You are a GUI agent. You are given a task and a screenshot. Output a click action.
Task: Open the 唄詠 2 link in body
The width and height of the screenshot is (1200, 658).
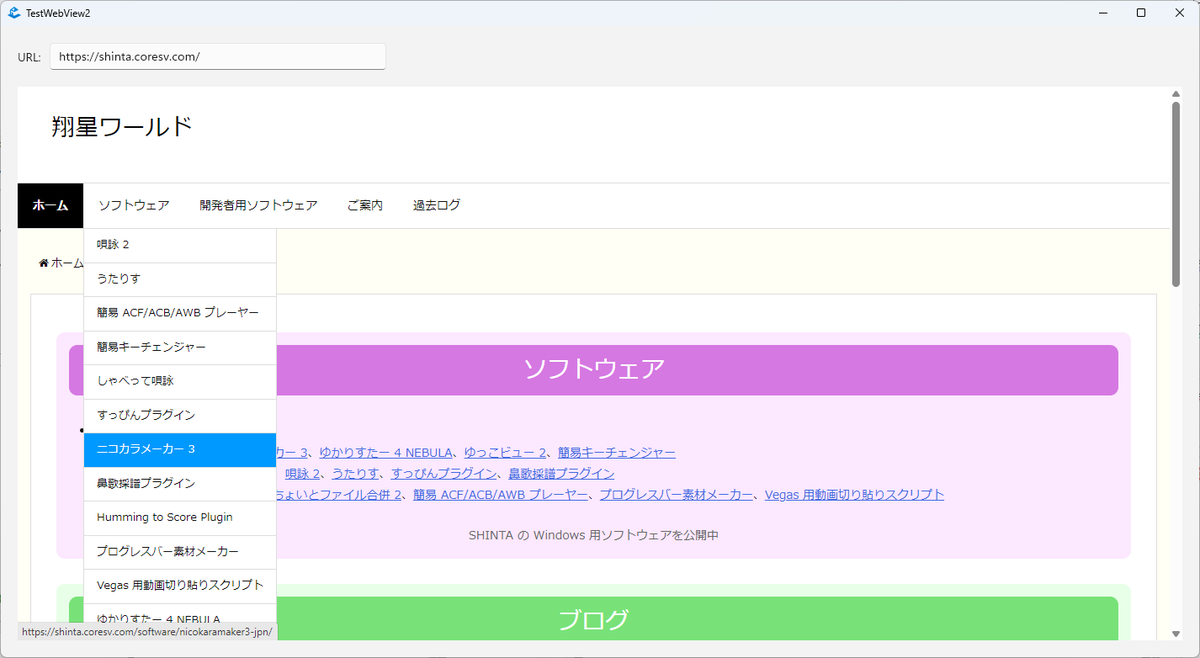pyautogui.click(x=302, y=474)
